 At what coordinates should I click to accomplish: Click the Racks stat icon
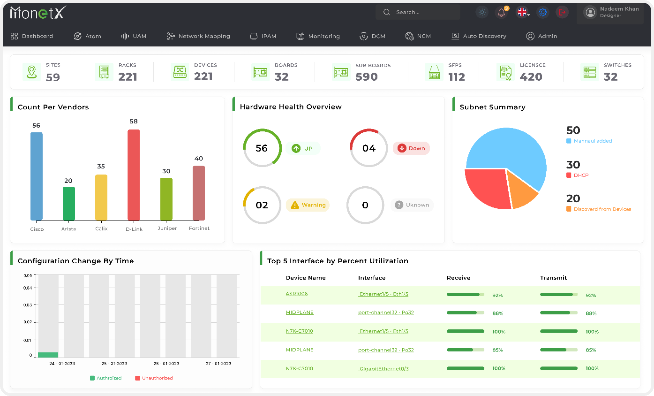click(104, 72)
